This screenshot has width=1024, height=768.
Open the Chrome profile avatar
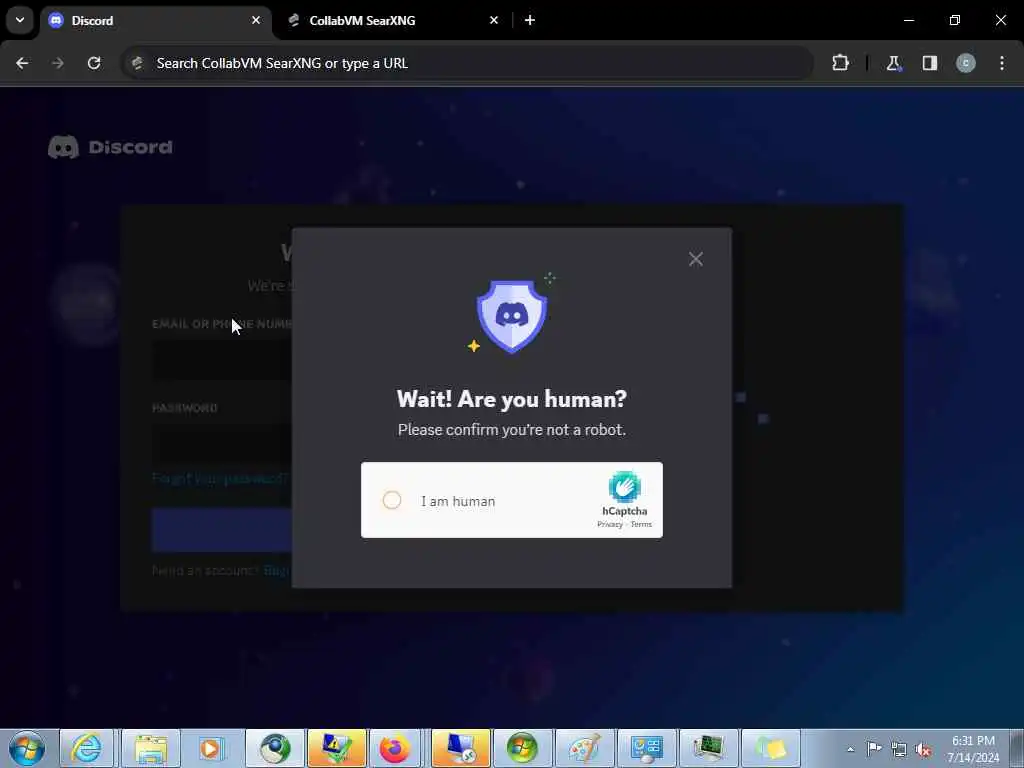tap(966, 63)
